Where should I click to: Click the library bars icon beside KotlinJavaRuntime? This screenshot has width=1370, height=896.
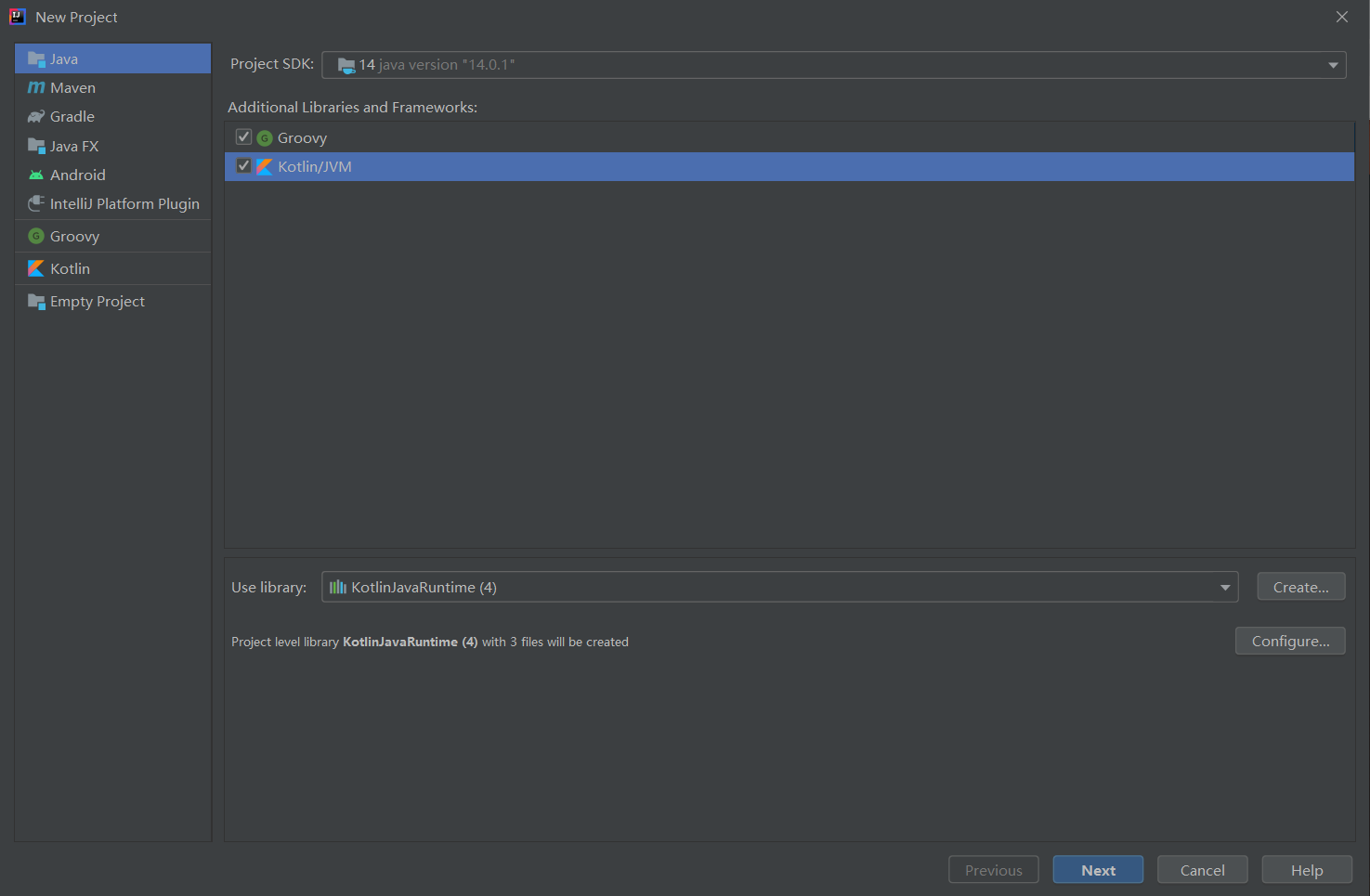[338, 587]
